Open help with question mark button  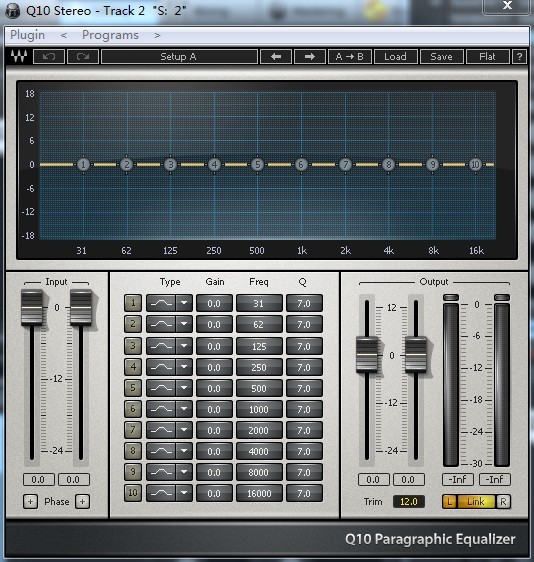[519, 57]
